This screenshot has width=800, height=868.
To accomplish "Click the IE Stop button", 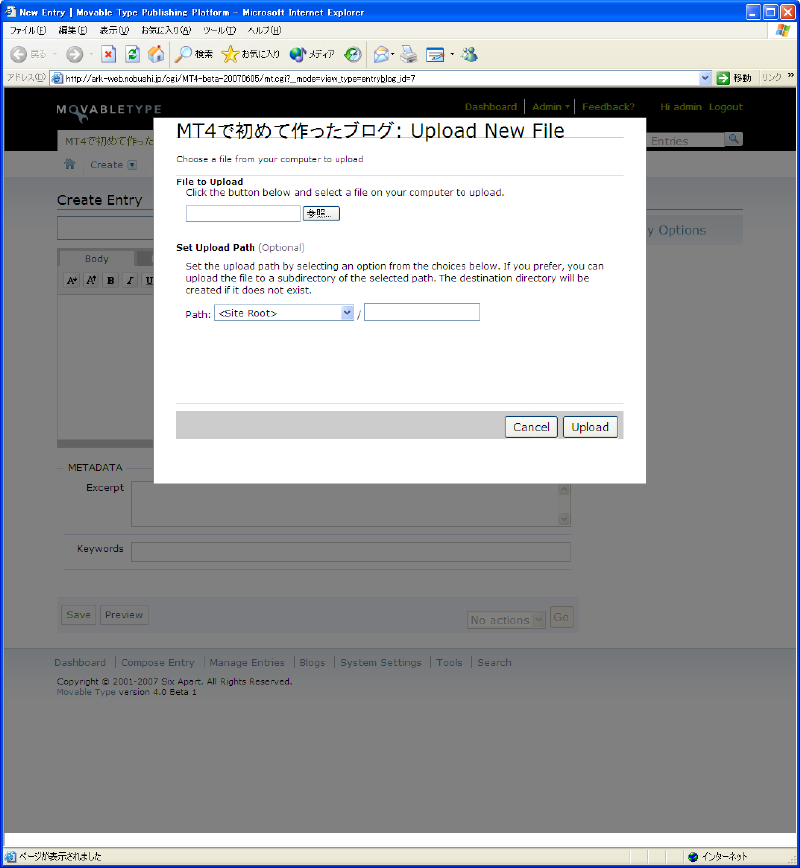I will tap(108, 55).
